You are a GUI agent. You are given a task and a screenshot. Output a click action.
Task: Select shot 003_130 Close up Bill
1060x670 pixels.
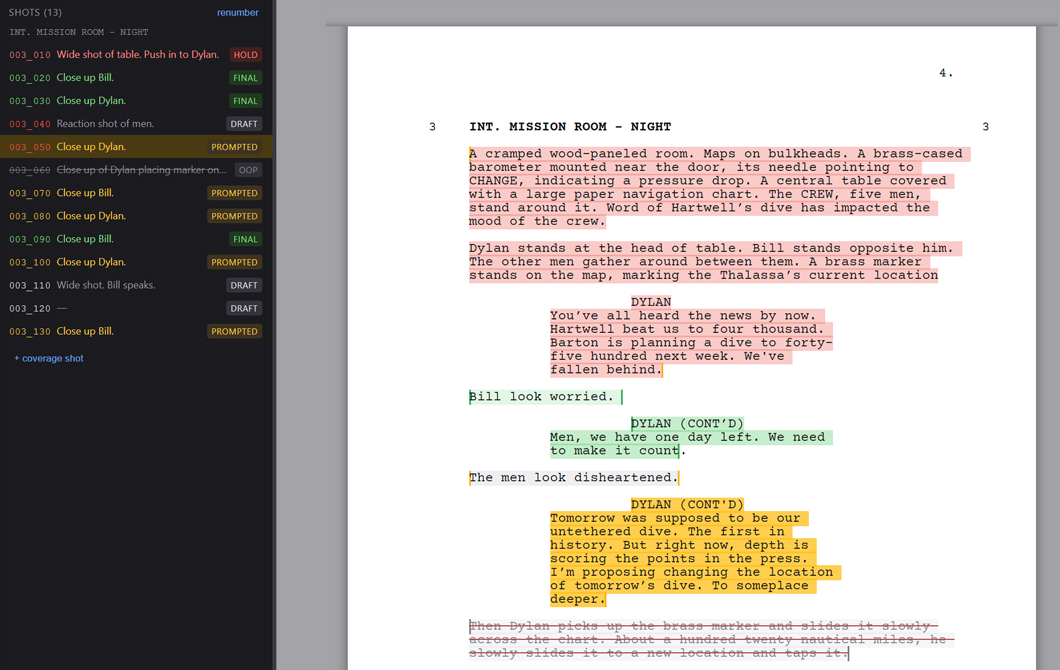[x=135, y=331]
